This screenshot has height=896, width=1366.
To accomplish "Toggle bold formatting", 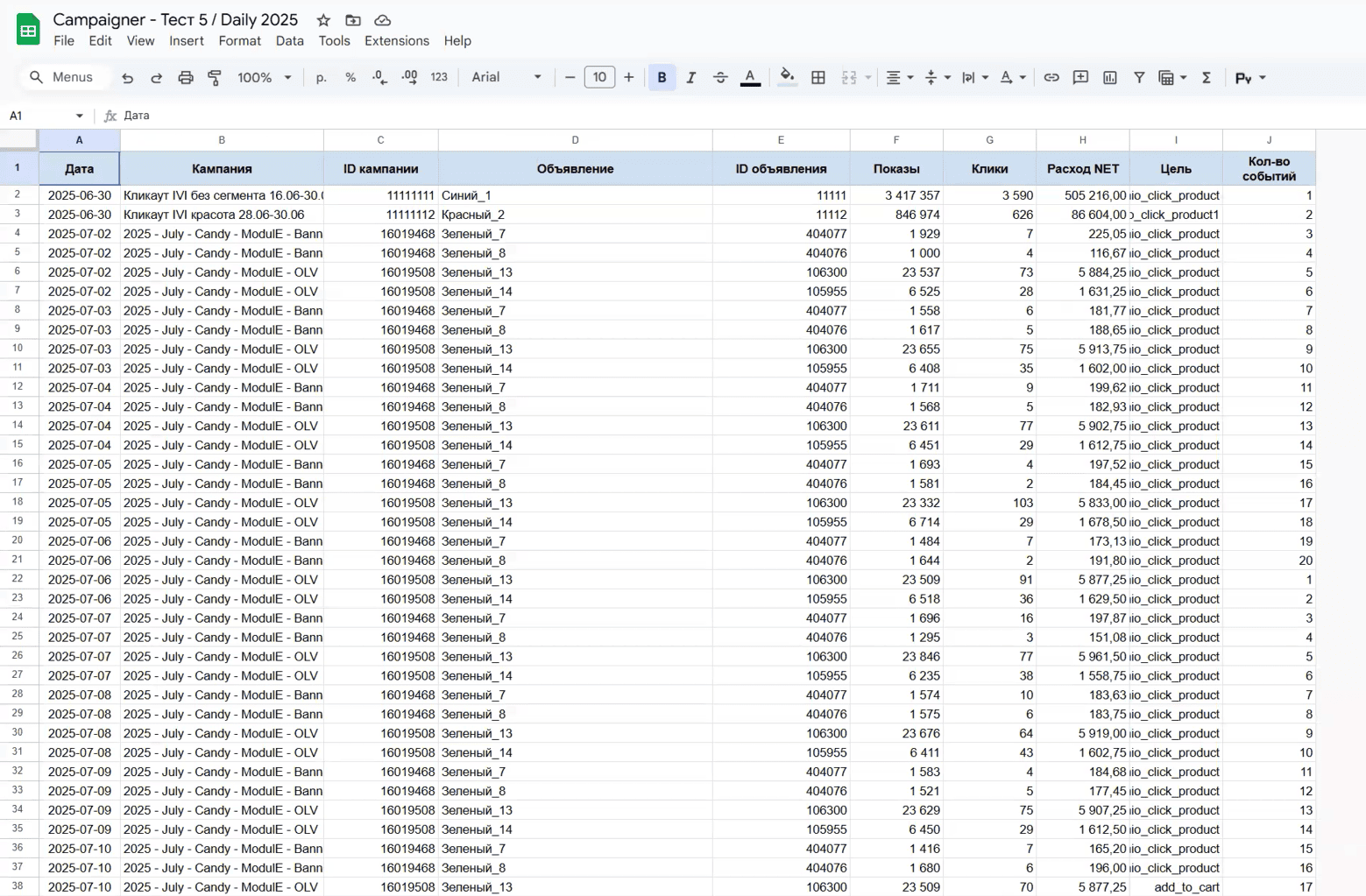I will coord(662,78).
